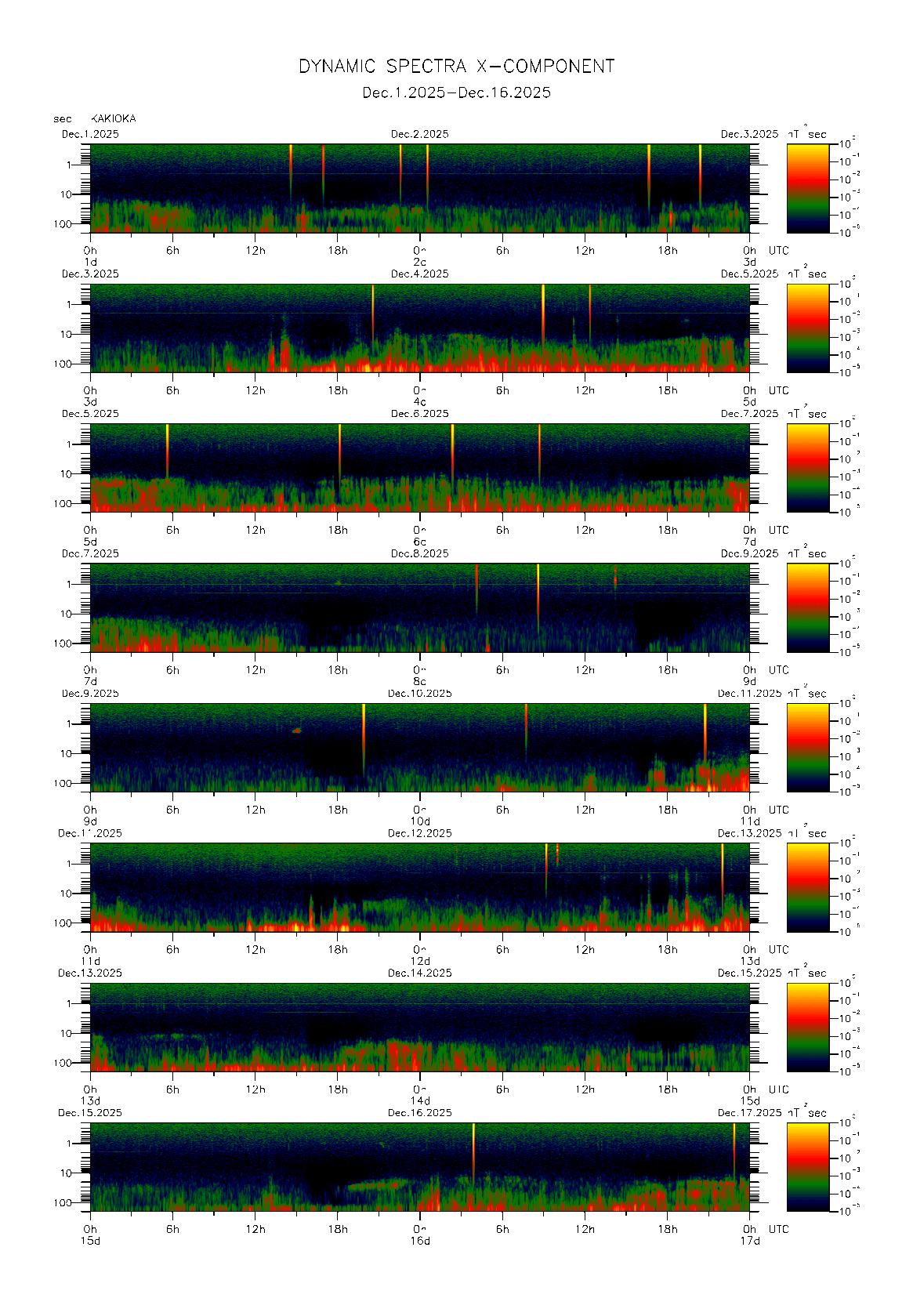Click the color scale beside the second spectrogram
The image size is (913, 1316).
pyautogui.click(x=807, y=328)
